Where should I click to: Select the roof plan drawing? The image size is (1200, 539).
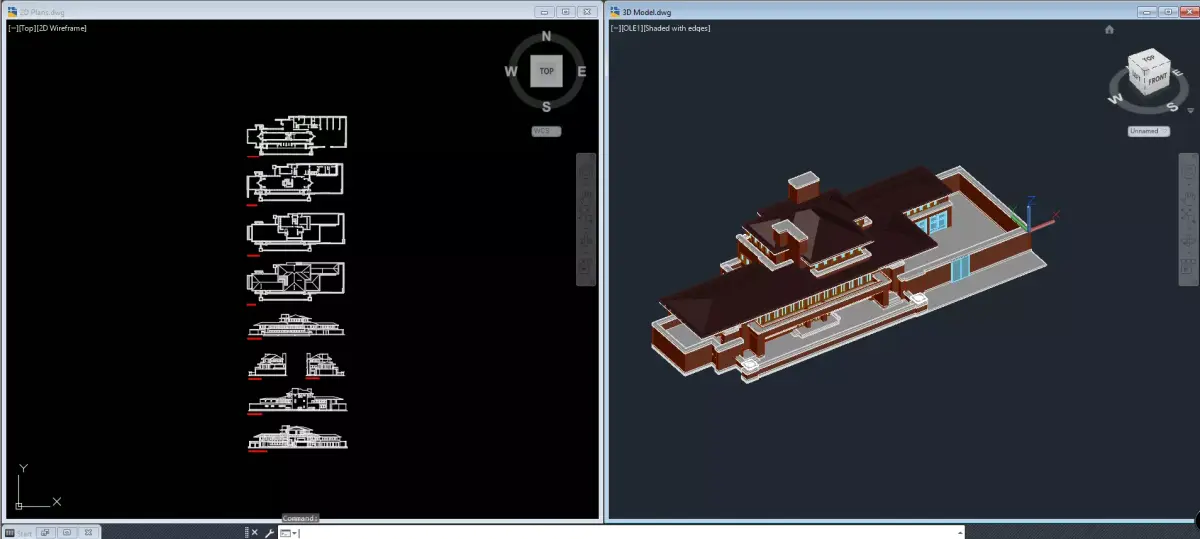coord(295,281)
